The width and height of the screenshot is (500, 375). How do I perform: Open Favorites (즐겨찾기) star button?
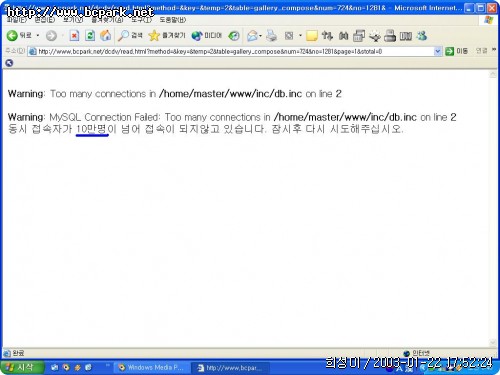point(167,35)
